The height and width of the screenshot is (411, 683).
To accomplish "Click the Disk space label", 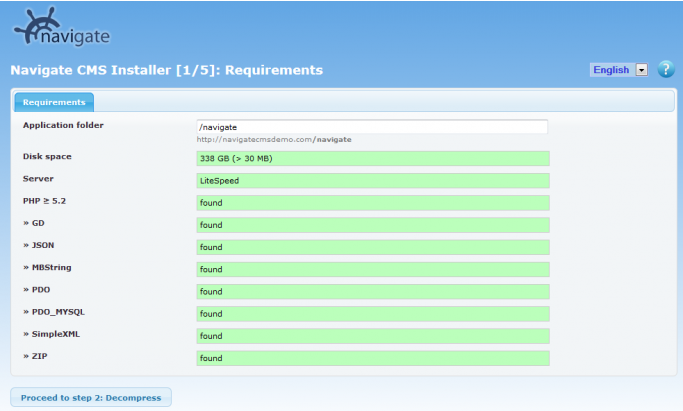I will pyautogui.click(x=47, y=156).
